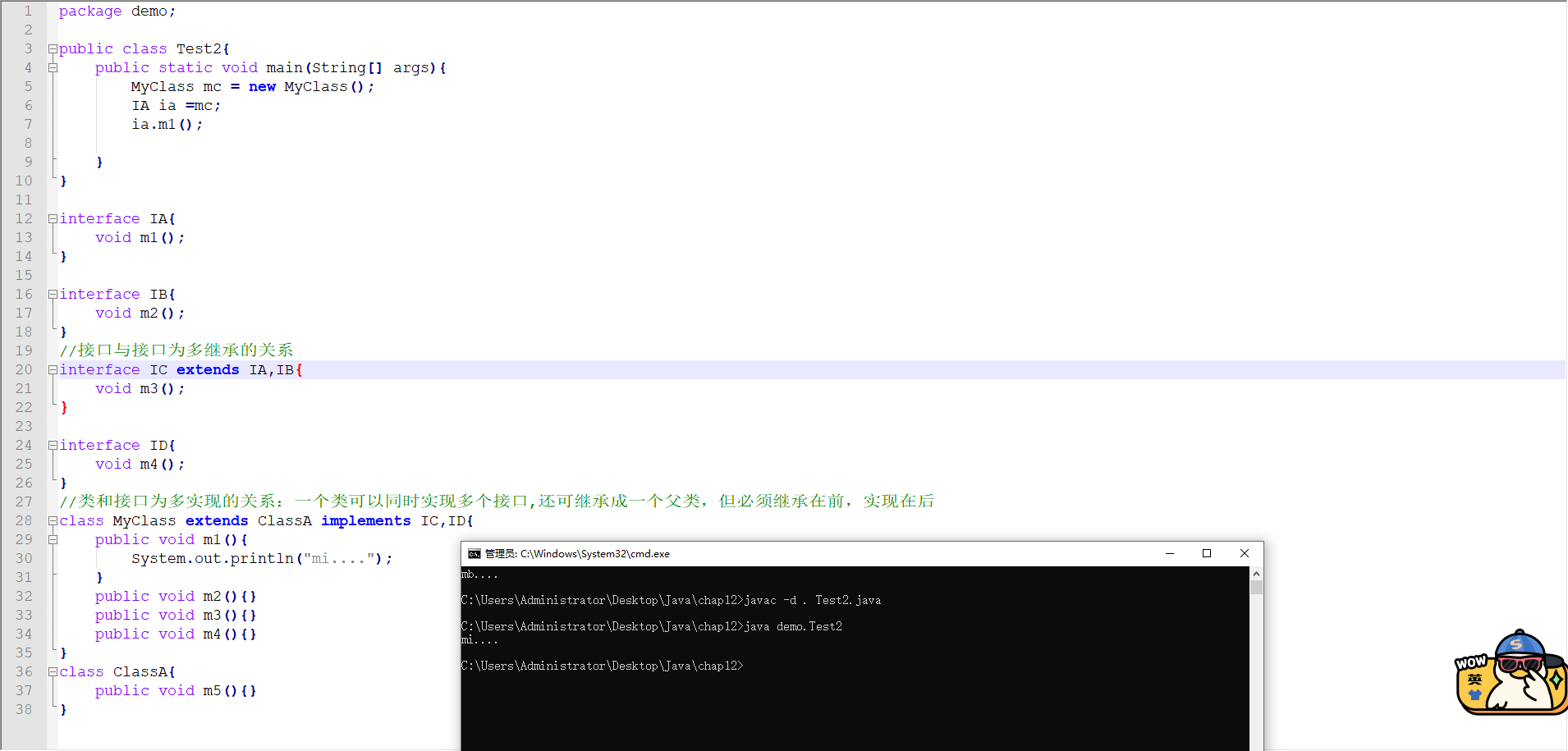
Task: Click the text 'package demo;'
Action: (x=117, y=11)
